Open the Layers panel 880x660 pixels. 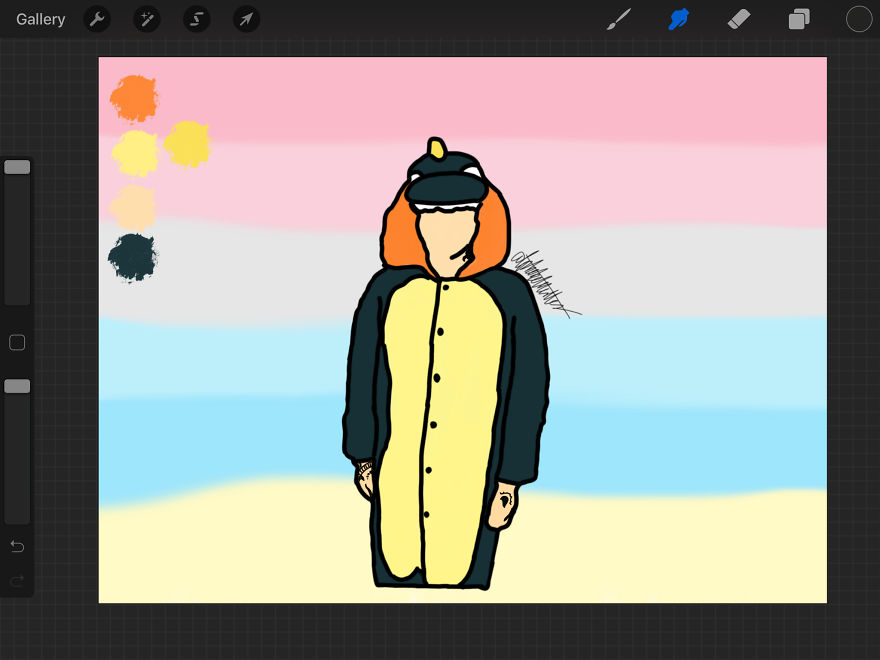pos(798,18)
